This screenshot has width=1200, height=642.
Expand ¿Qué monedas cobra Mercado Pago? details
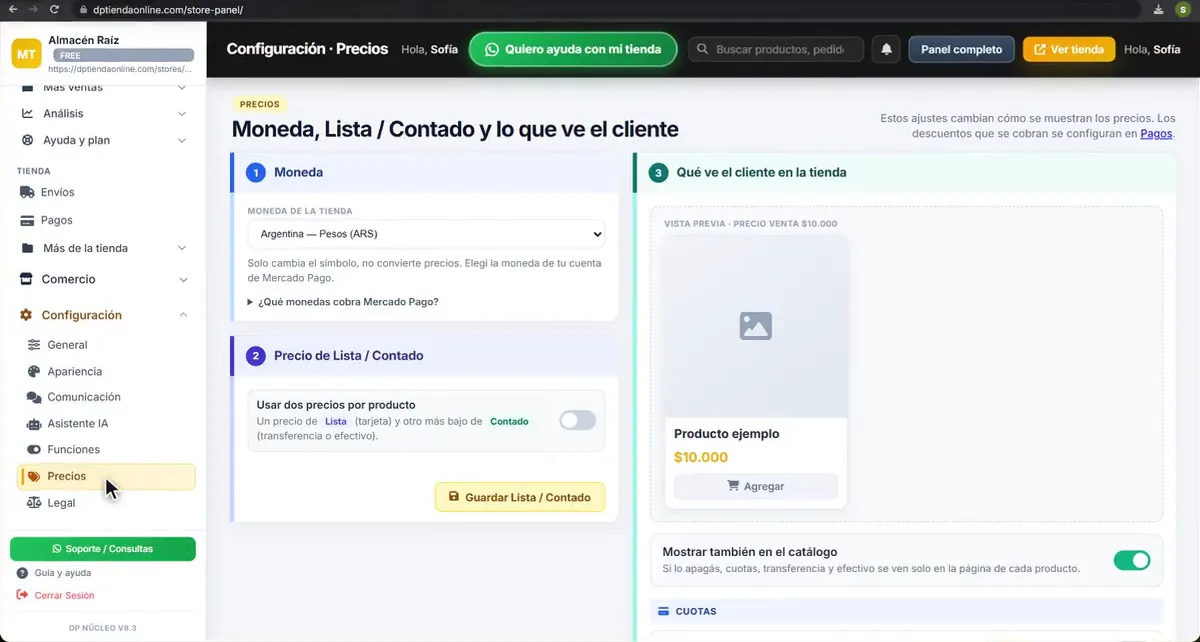(x=343, y=302)
